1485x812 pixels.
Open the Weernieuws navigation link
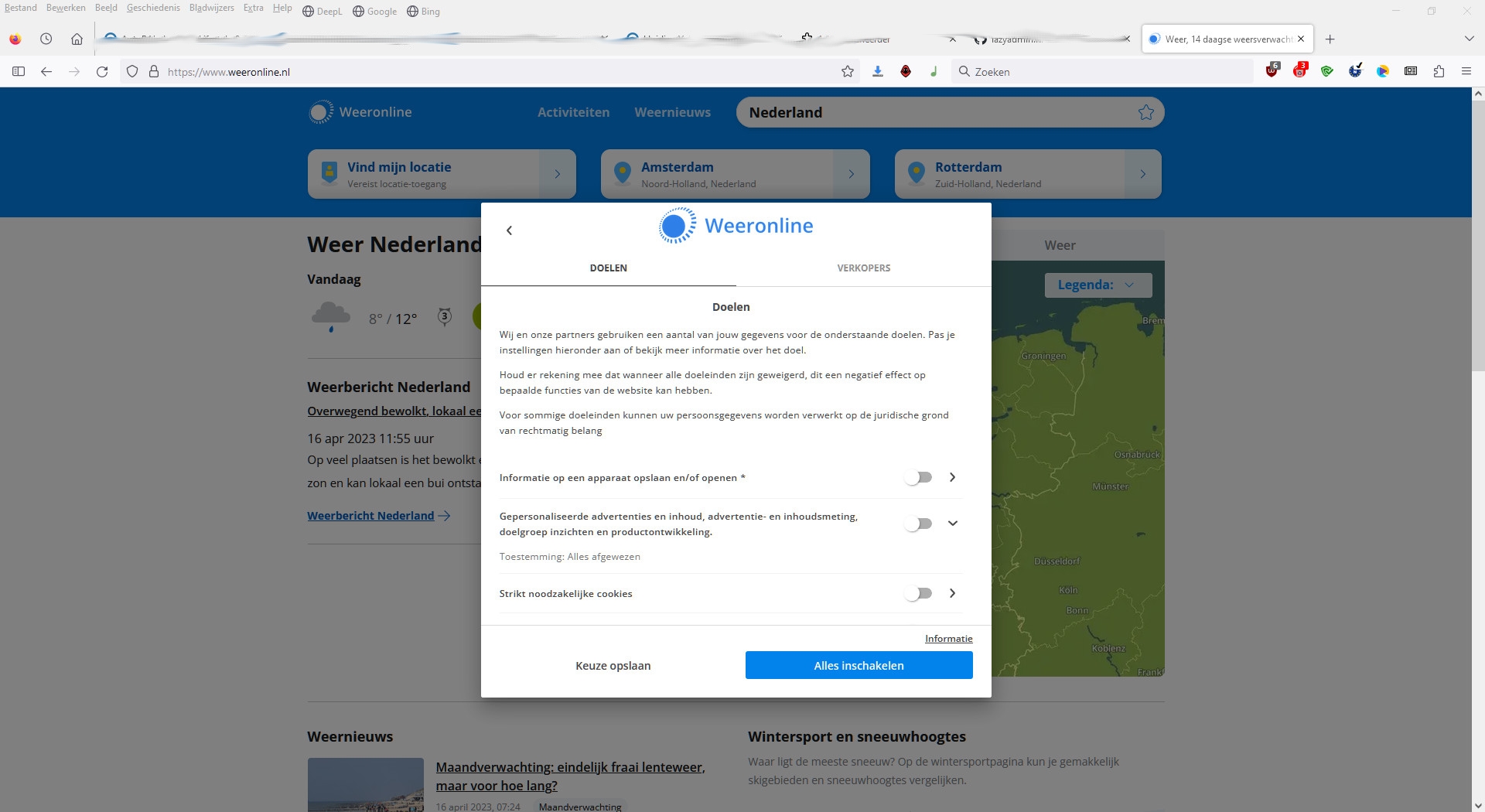point(672,112)
